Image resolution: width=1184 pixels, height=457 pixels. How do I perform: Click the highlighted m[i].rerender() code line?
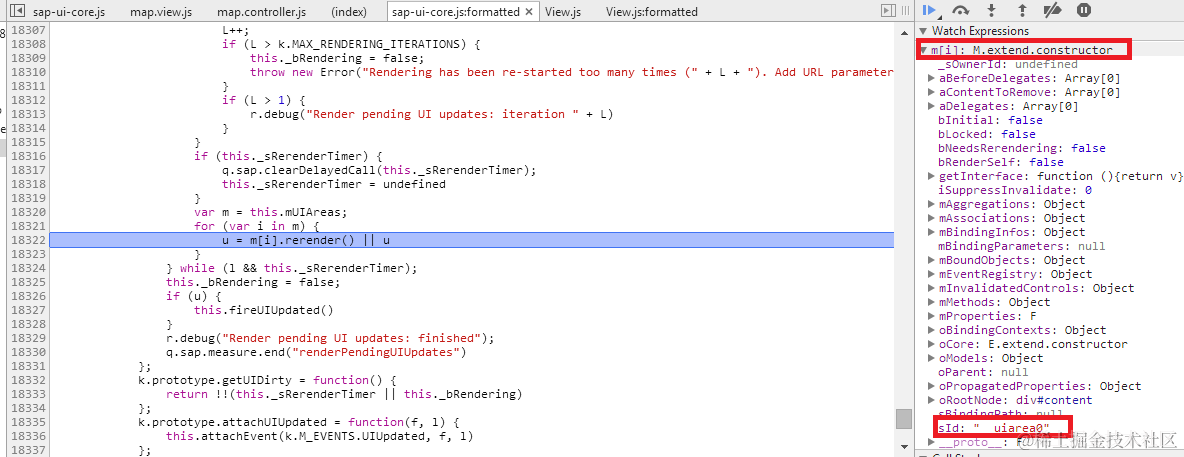[306, 240]
